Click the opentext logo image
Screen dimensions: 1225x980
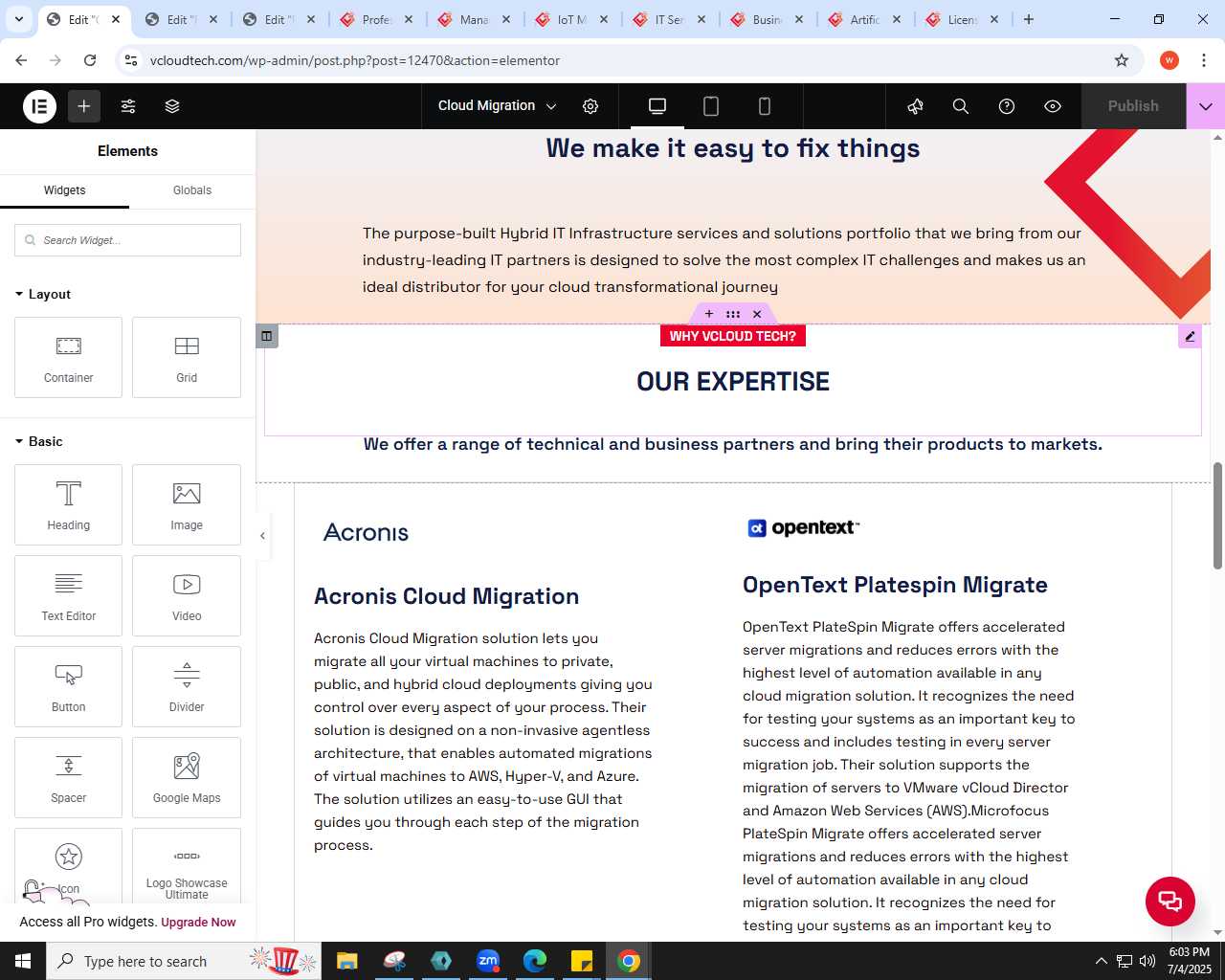tap(803, 527)
